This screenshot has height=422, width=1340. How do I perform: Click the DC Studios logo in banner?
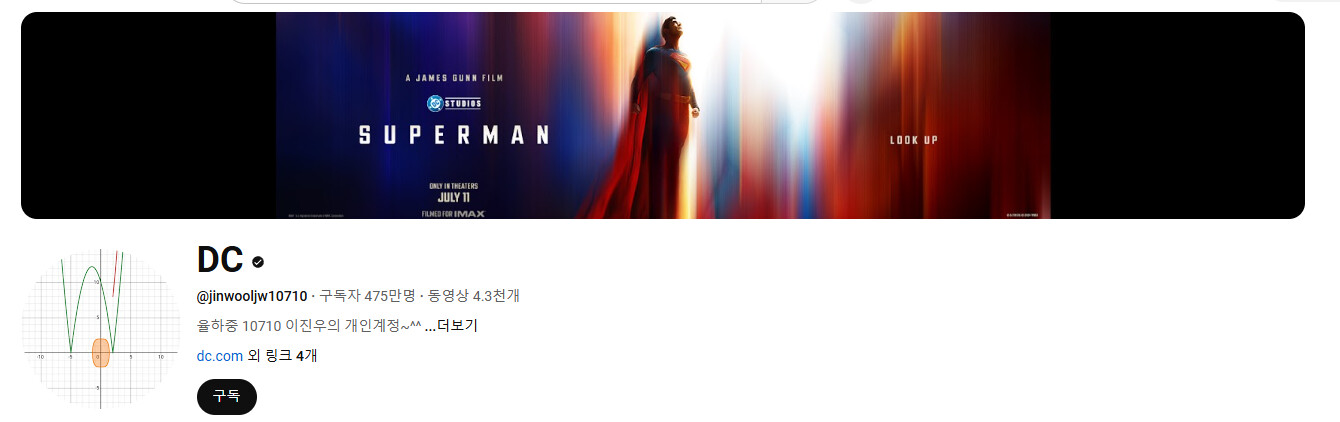454,102
